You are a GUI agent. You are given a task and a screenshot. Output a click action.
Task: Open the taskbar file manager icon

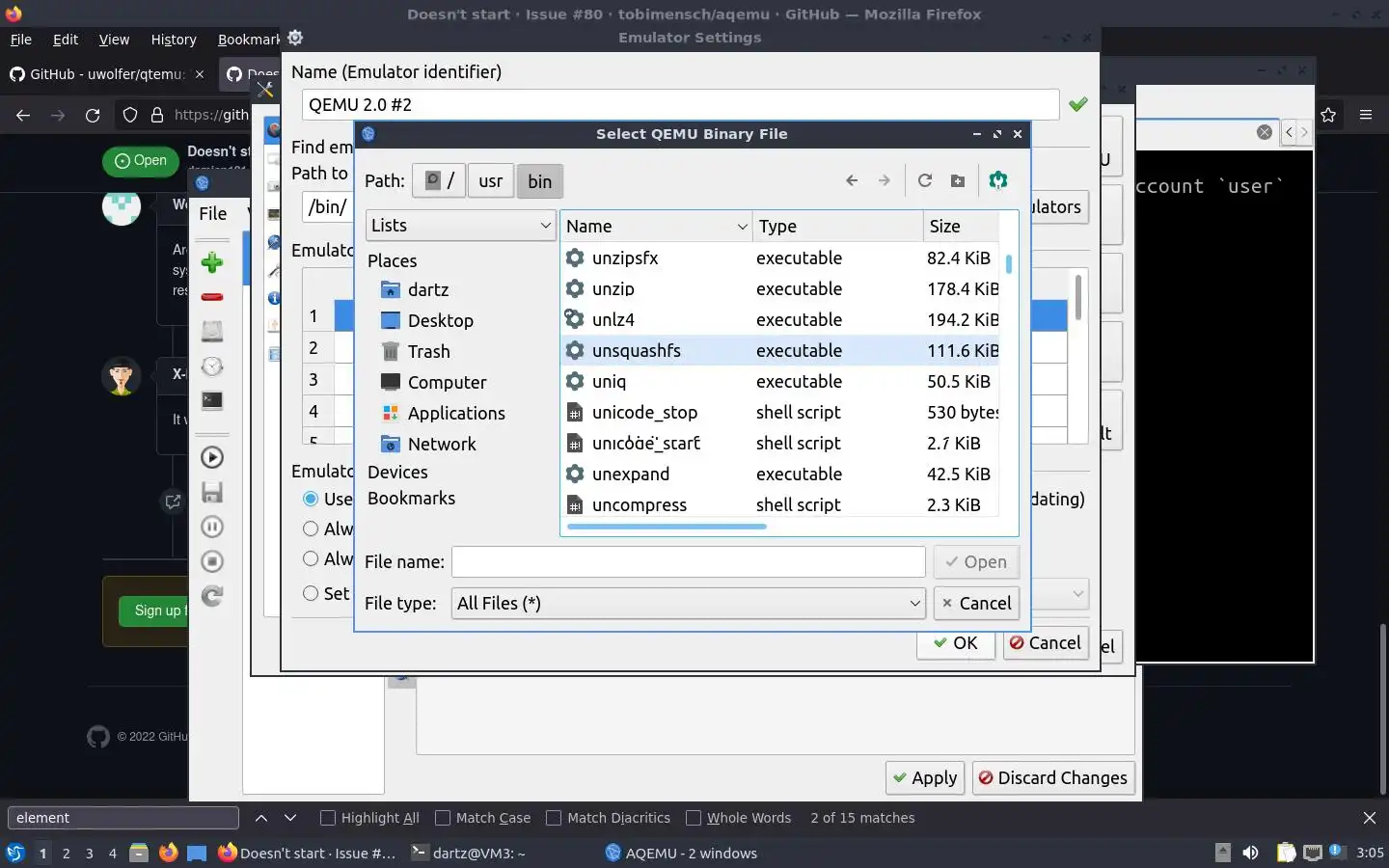point(139,853)
